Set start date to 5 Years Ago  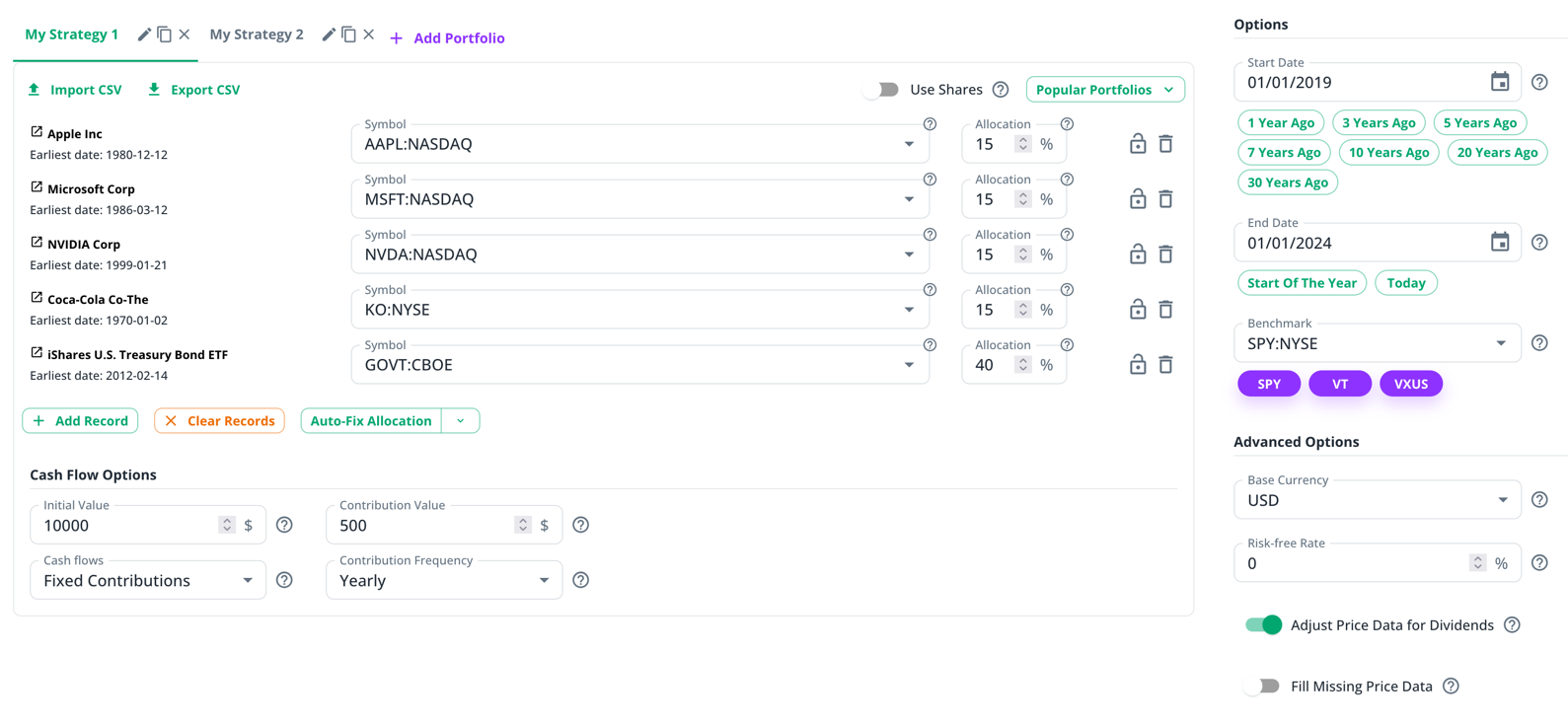1479,123
